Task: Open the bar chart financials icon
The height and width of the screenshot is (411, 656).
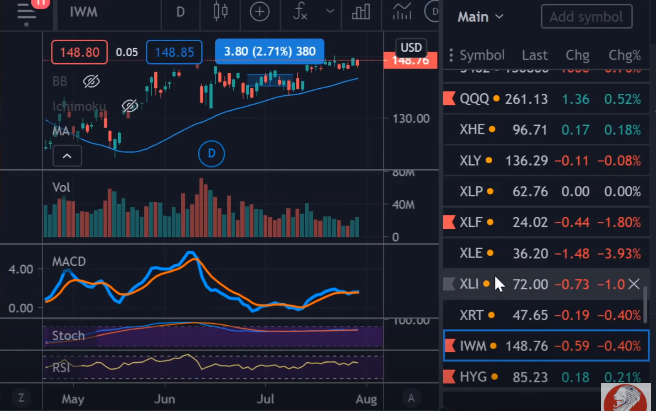Action: 361,12
